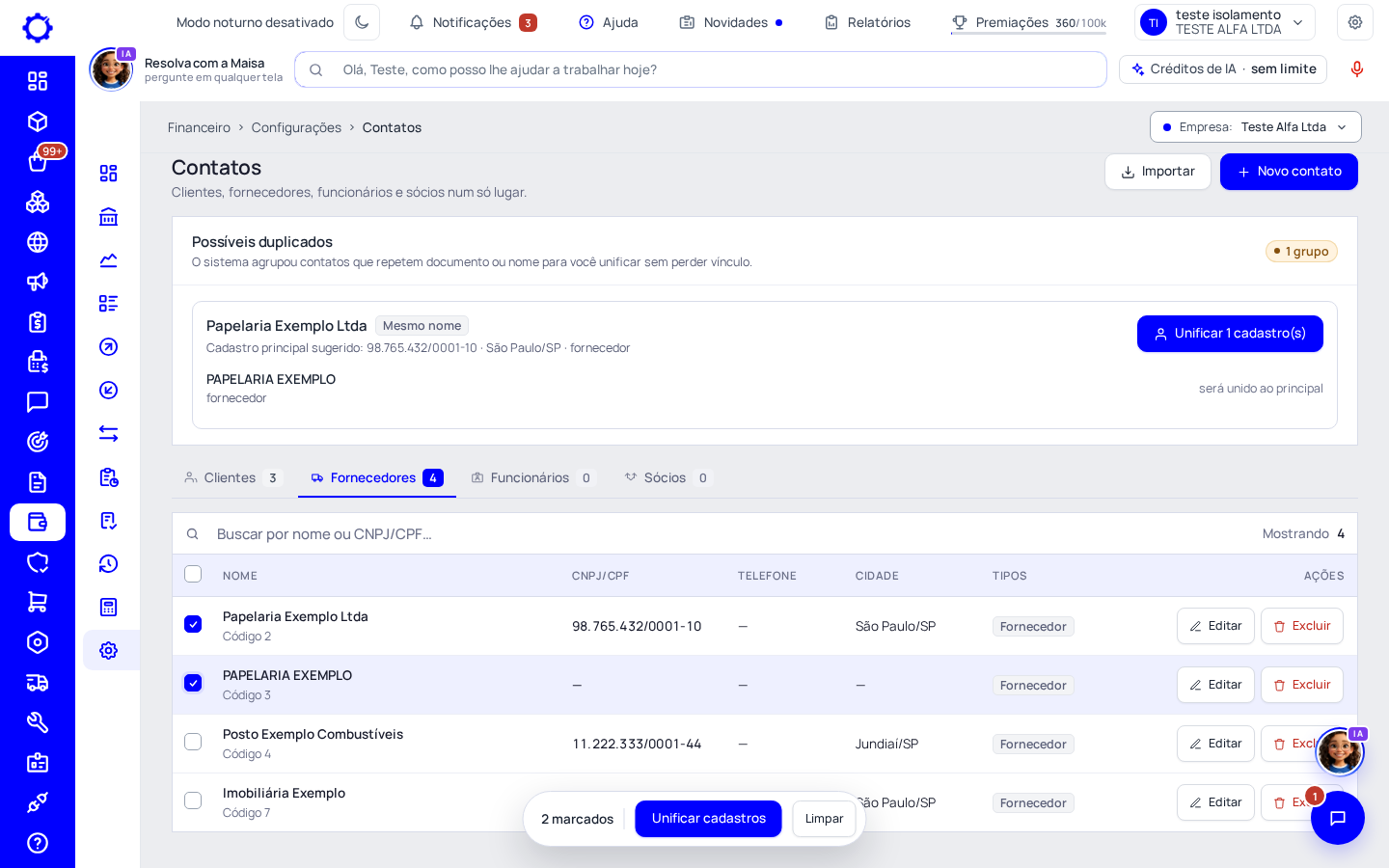Click Buscar por nome ou CNPJ/CPF field

point(714,533)
